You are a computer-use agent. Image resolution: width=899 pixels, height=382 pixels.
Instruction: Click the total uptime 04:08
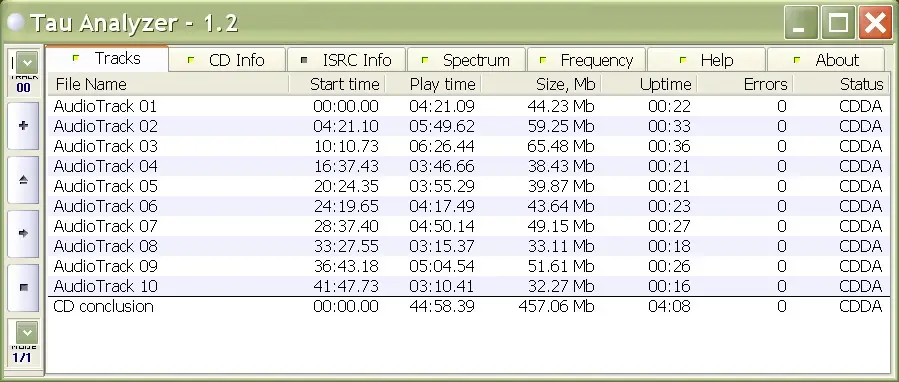pyautogui.click(x=669, y=306)
